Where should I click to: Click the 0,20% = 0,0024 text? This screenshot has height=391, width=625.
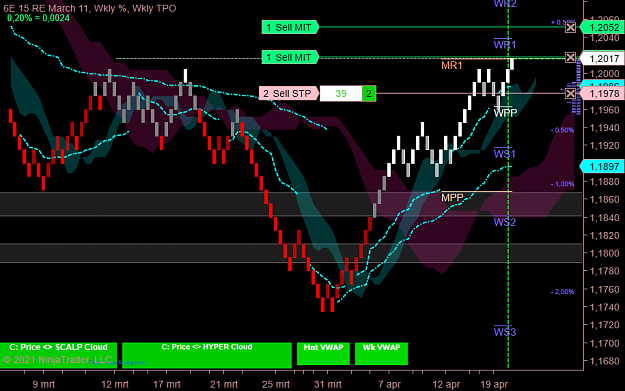(38, 18)
